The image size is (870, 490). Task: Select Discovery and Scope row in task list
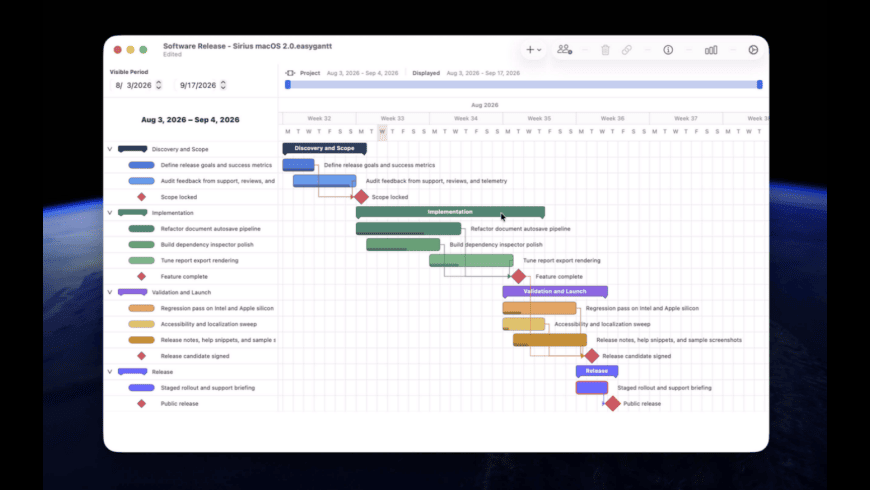coord(191,149)
